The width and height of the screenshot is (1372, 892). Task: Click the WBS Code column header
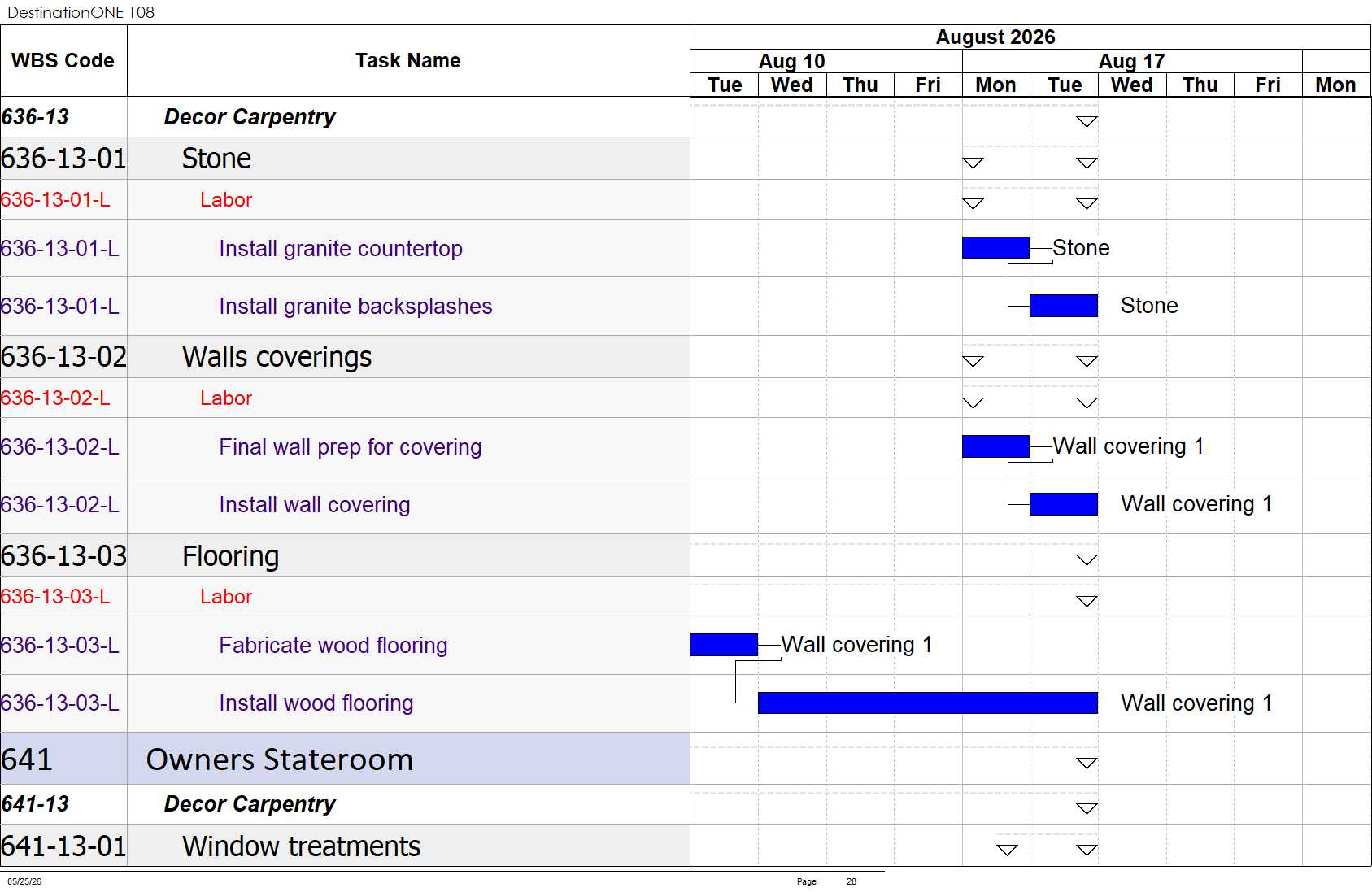tap(63, 61)
